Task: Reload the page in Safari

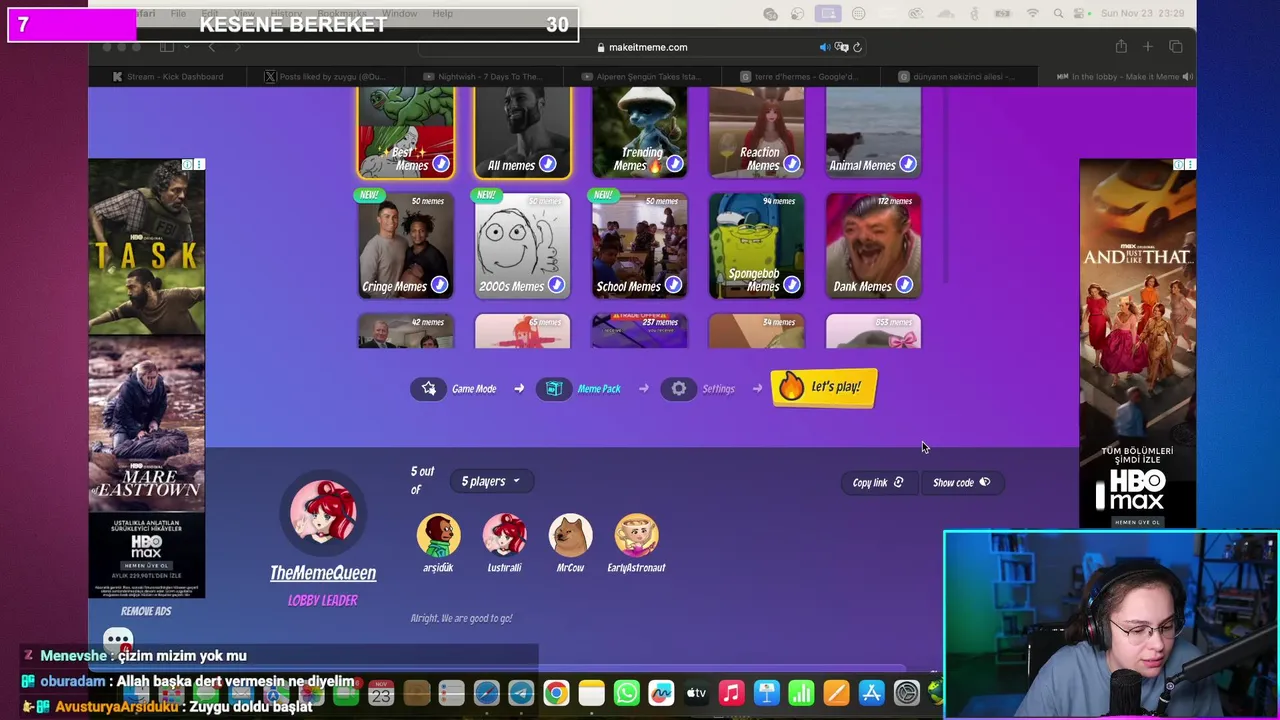Action: click(x=857, y=47)
